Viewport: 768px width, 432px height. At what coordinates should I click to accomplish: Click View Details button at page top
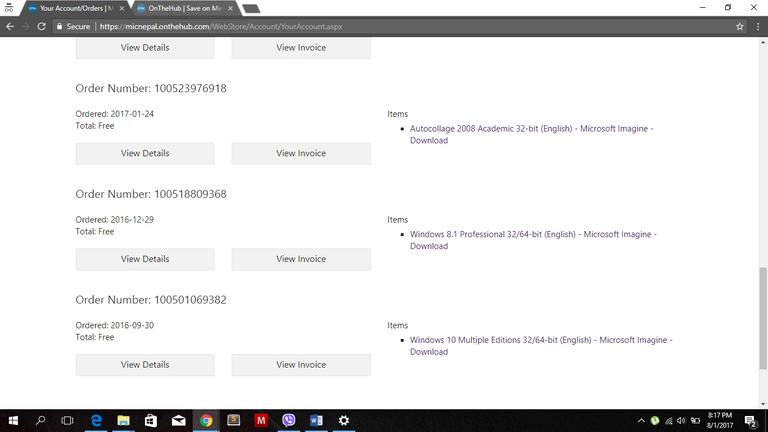(x=145, y=48)
